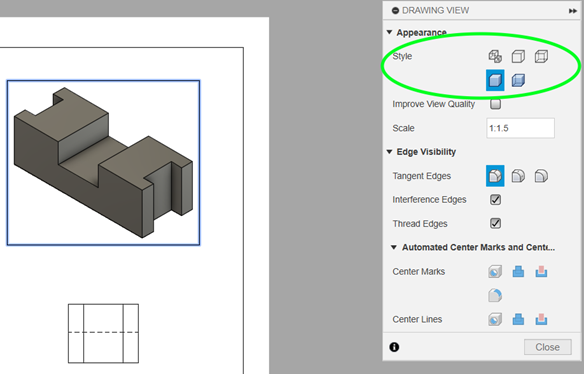Image resolution: width=584 pixels, height=374 pixels.
Task: Click the Close button
Action: (548, 347)
